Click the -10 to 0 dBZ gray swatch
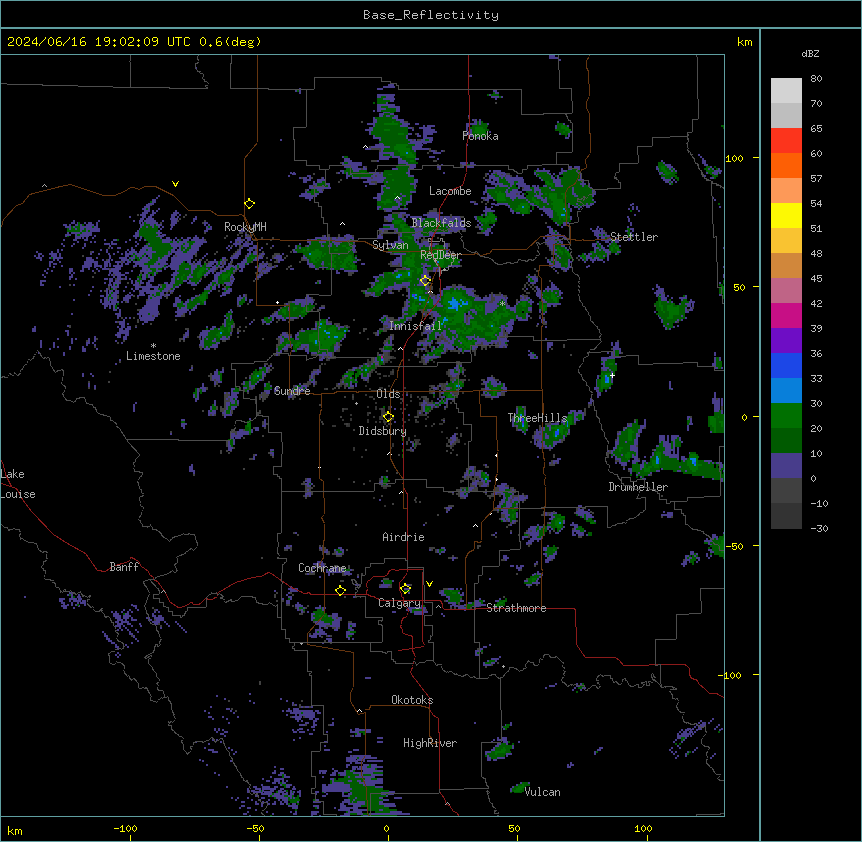 click(x=786, y=491)
